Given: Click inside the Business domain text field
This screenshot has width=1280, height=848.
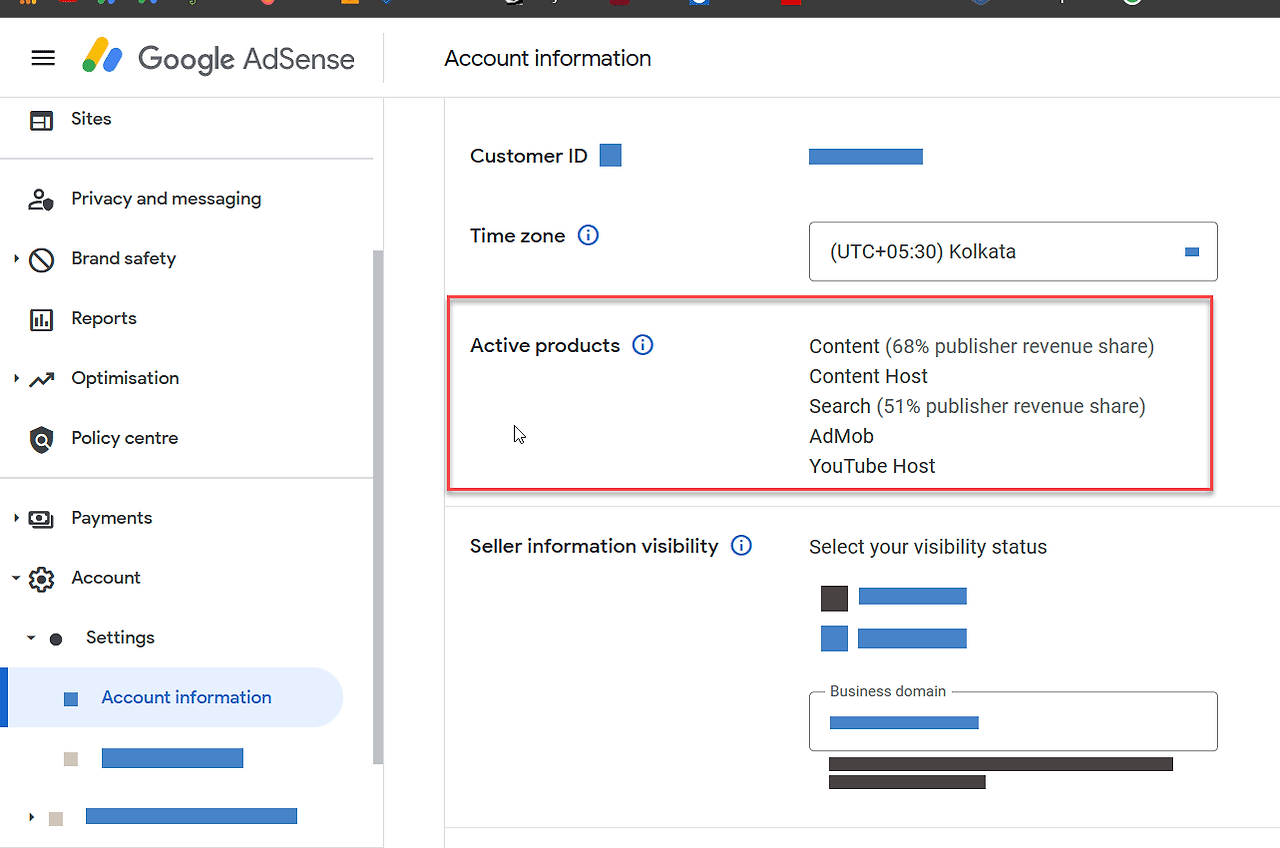Looking at the screenshot, I should point(1012,722).
